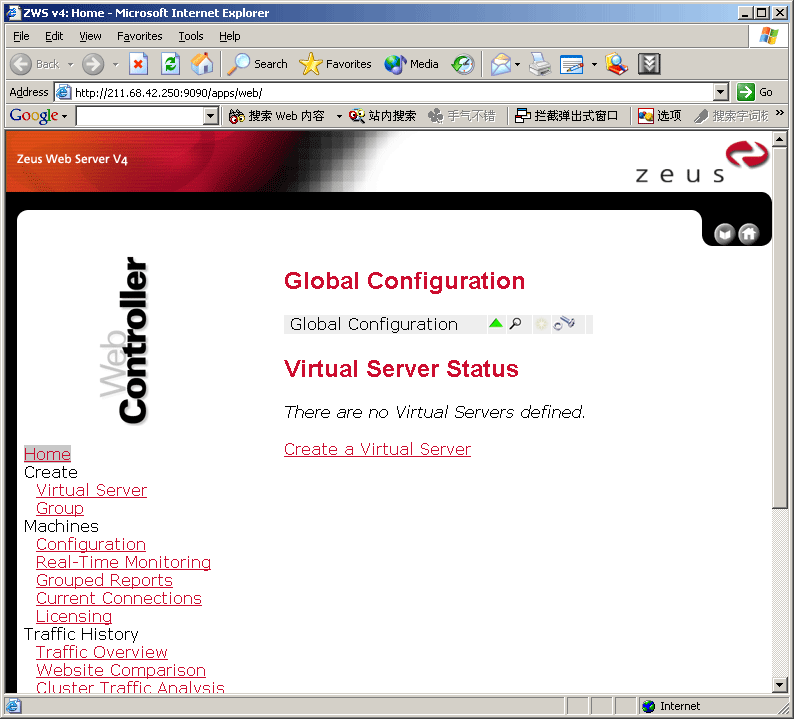Open the Virtual Server link under Create

pos(91,490)
